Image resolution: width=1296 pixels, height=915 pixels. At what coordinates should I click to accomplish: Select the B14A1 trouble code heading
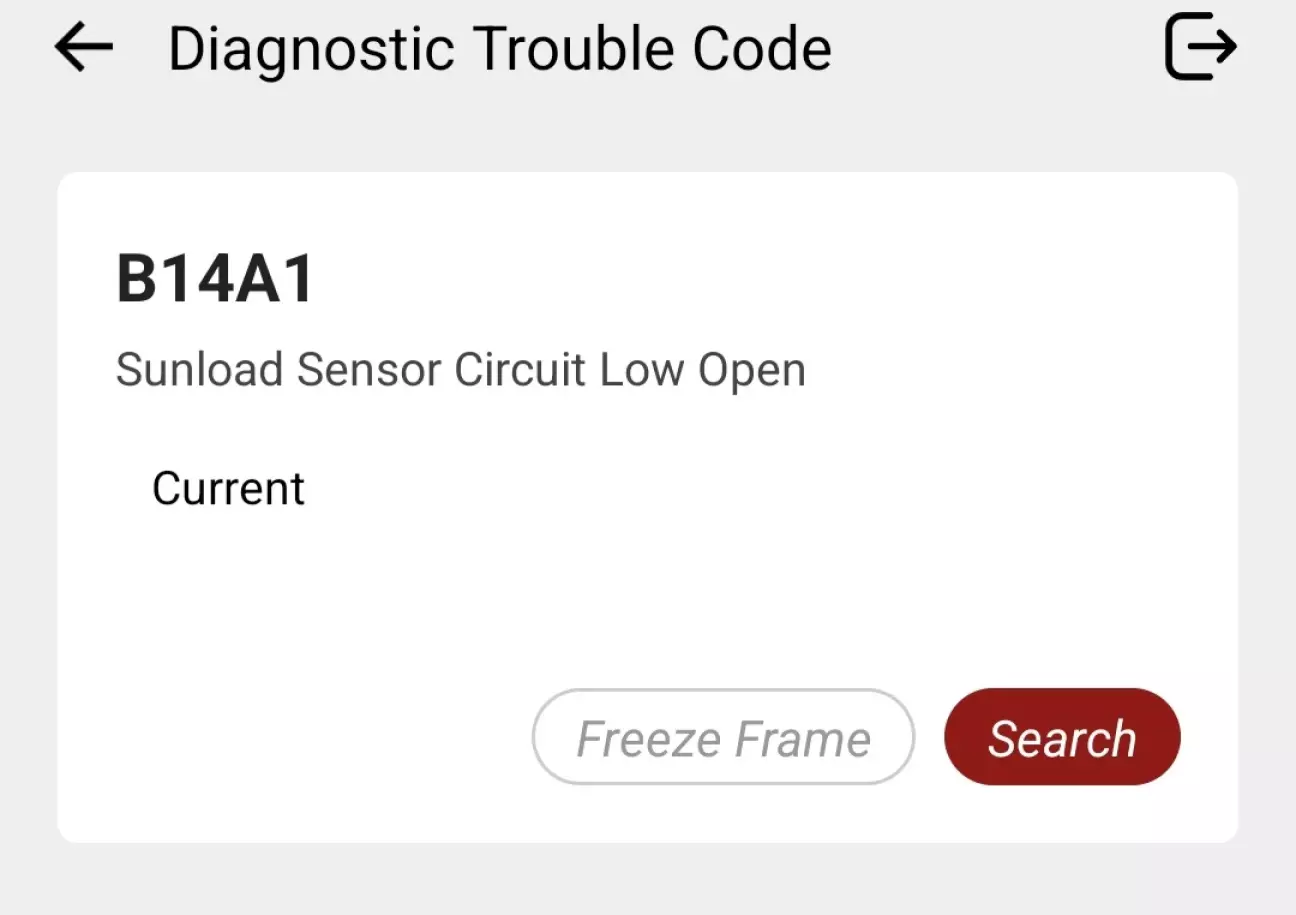216,281
